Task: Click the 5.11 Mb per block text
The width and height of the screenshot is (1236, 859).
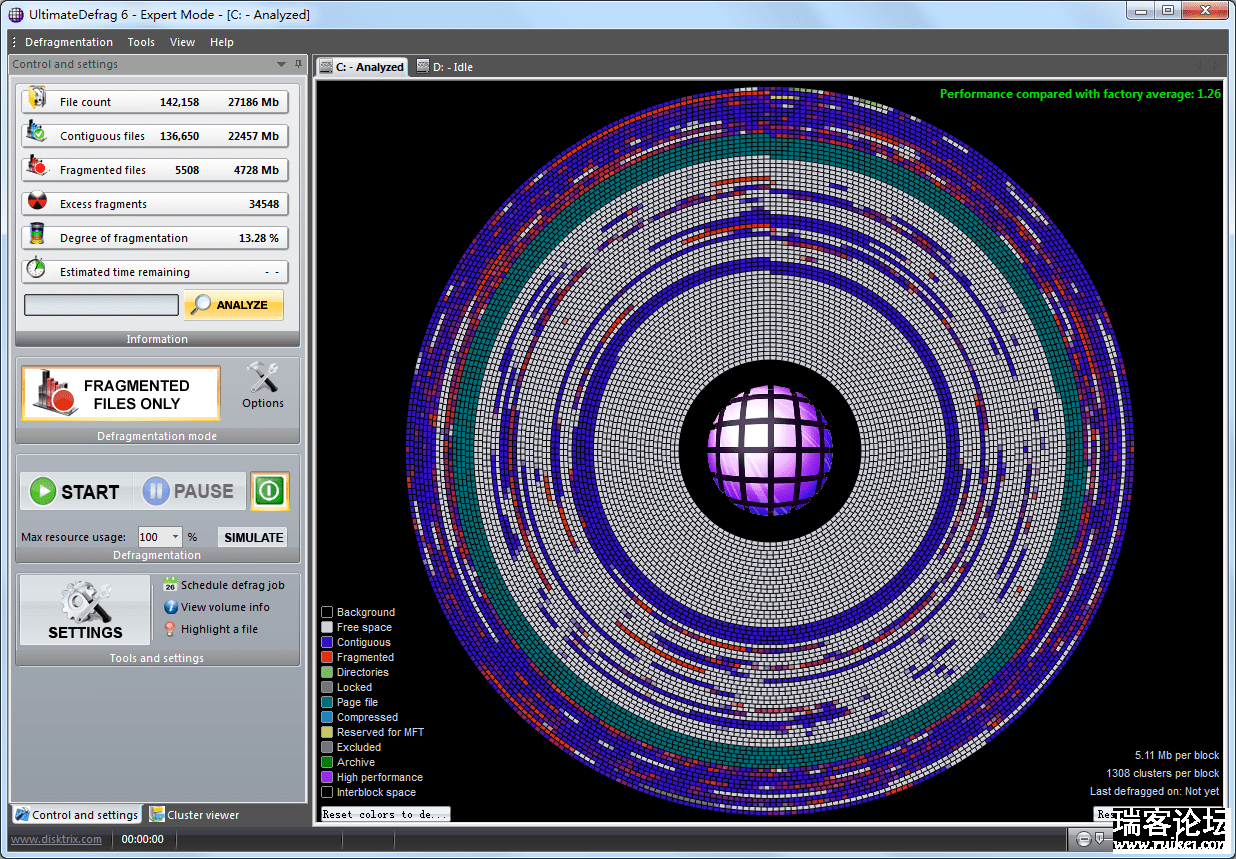Action: pyautogui.click(x=1177, y=755)
